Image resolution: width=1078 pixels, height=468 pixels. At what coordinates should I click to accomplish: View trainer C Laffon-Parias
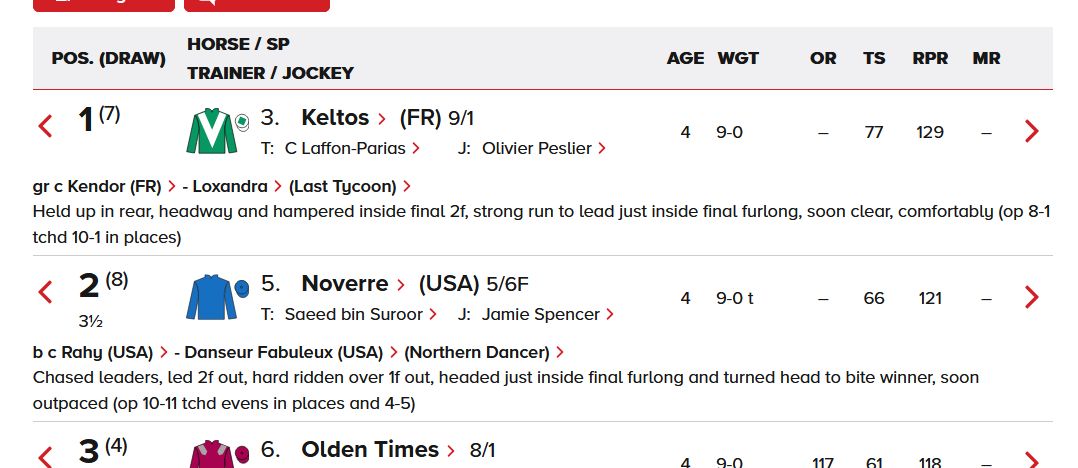(345, 148)
